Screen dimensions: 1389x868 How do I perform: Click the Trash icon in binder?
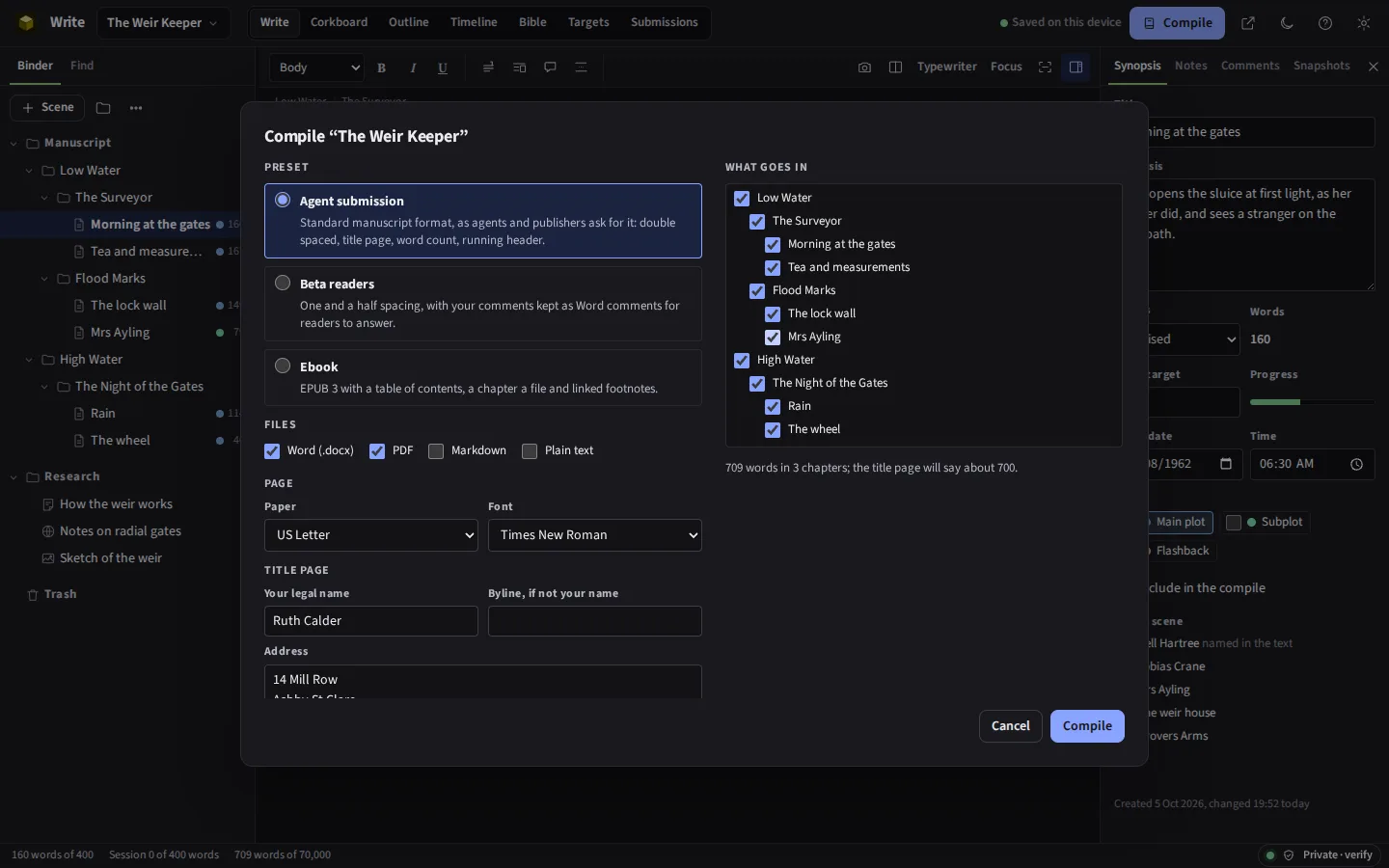pyautogui.click(x=33, y=595)
